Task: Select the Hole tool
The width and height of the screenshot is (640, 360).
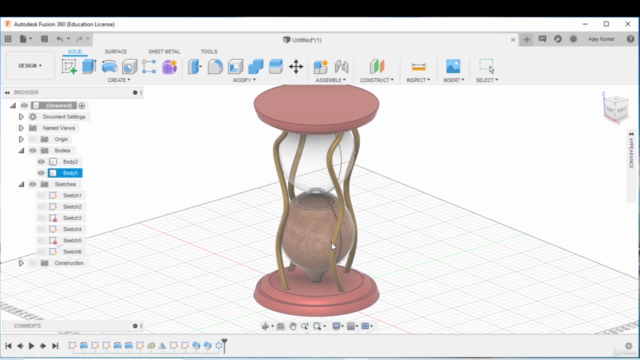Action: pos(129,66)
